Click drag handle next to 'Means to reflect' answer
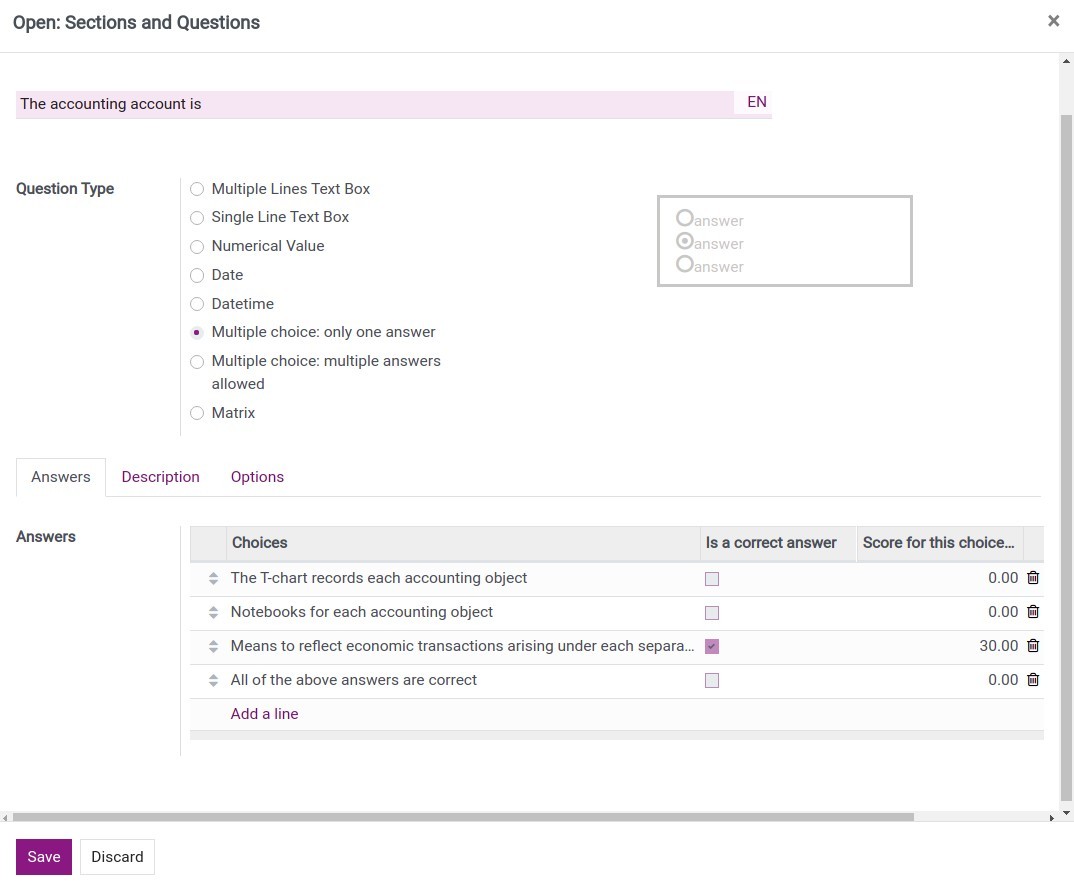 [213, 646]
